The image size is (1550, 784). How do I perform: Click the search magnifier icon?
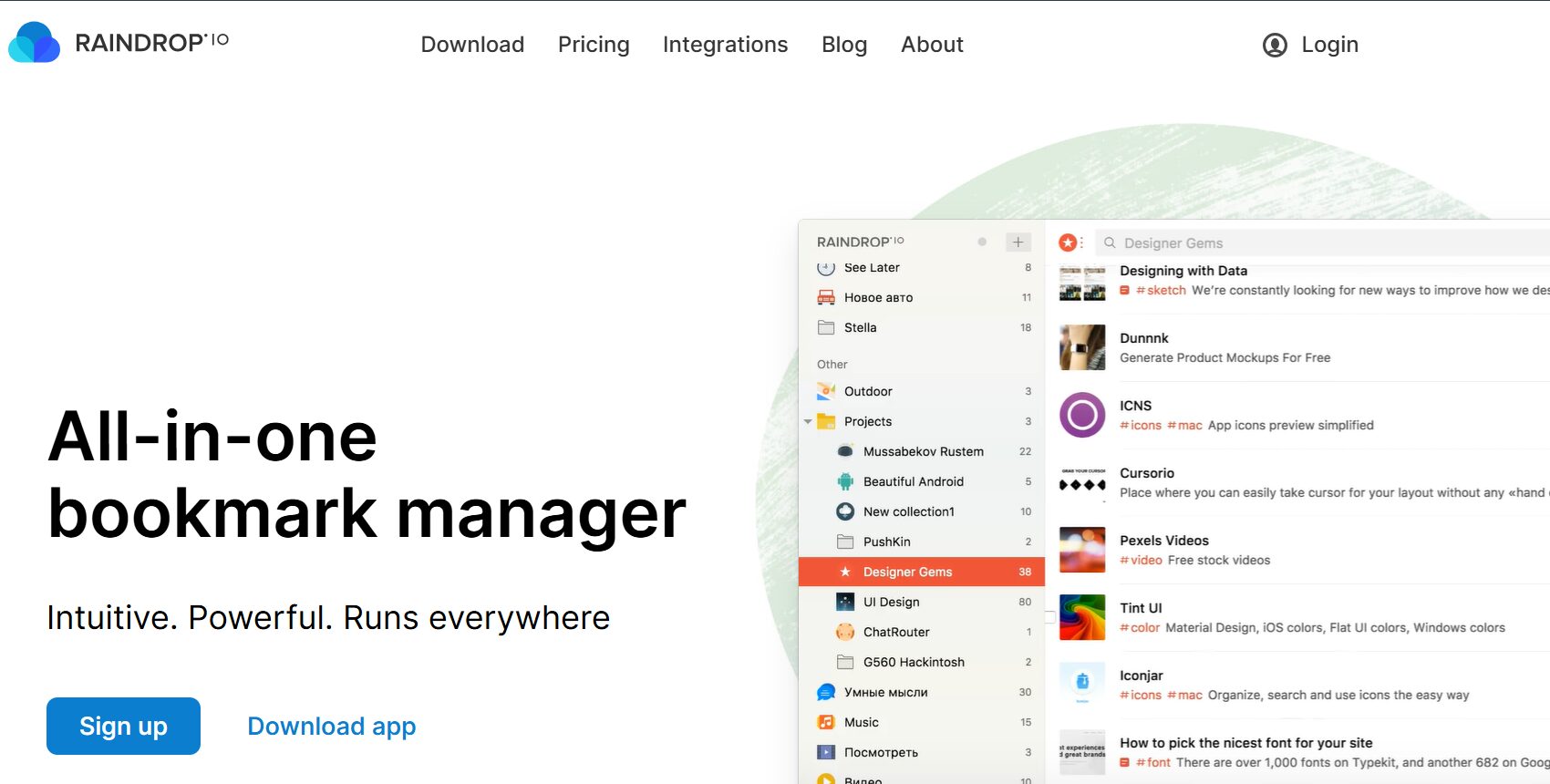point(1110,242)
